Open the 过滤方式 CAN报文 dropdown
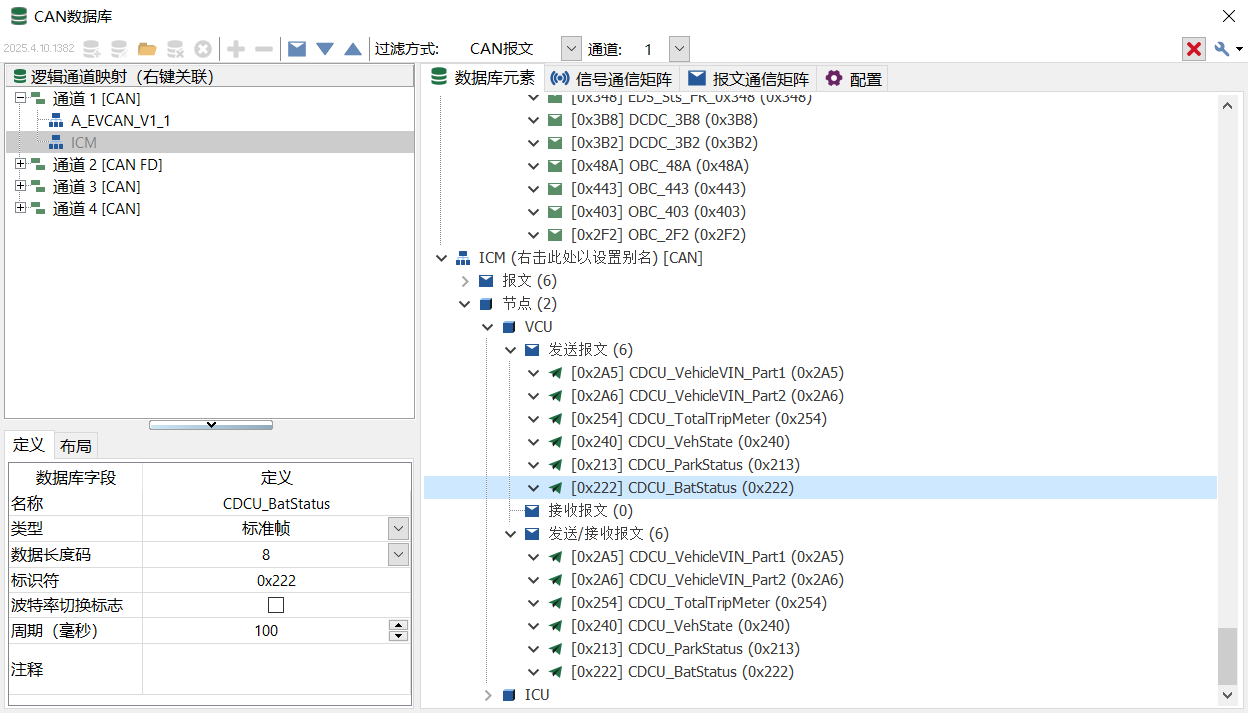Viewport: 1248px width, 713px height. (x=571, y=49)
